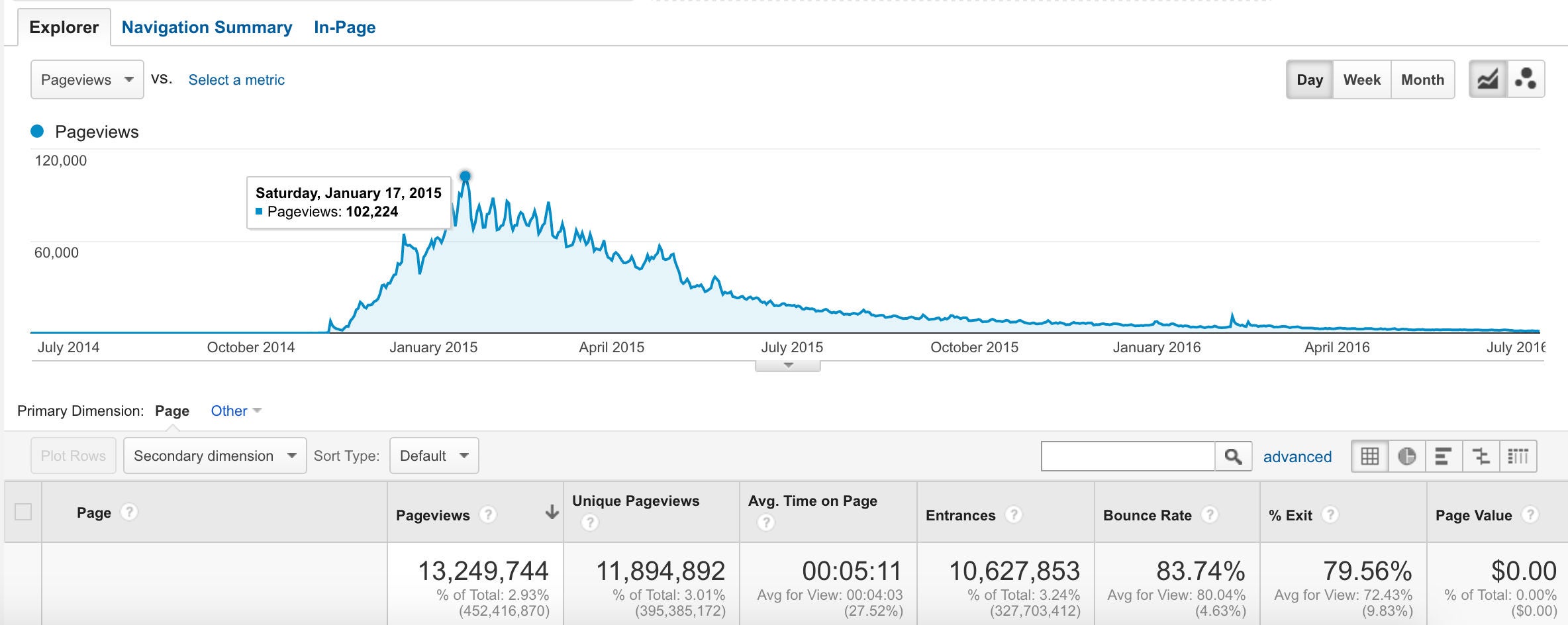1568x625 pixels.
Task: Select the data table view icon
Action: pyautogui.click(x=1369, y=456)
